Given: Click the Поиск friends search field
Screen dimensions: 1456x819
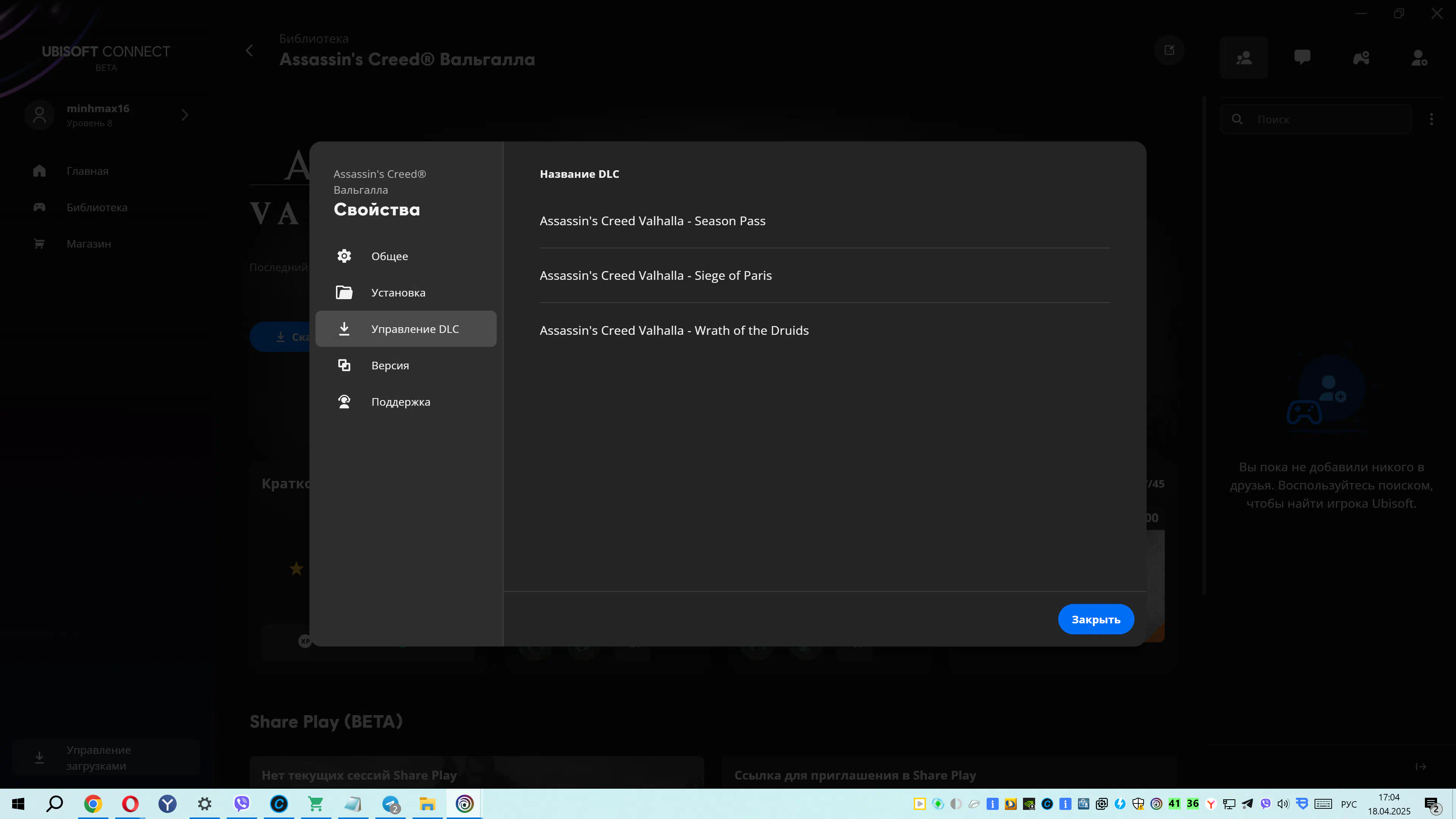Looking at the screenshot, I should (x=1316, y=119).
